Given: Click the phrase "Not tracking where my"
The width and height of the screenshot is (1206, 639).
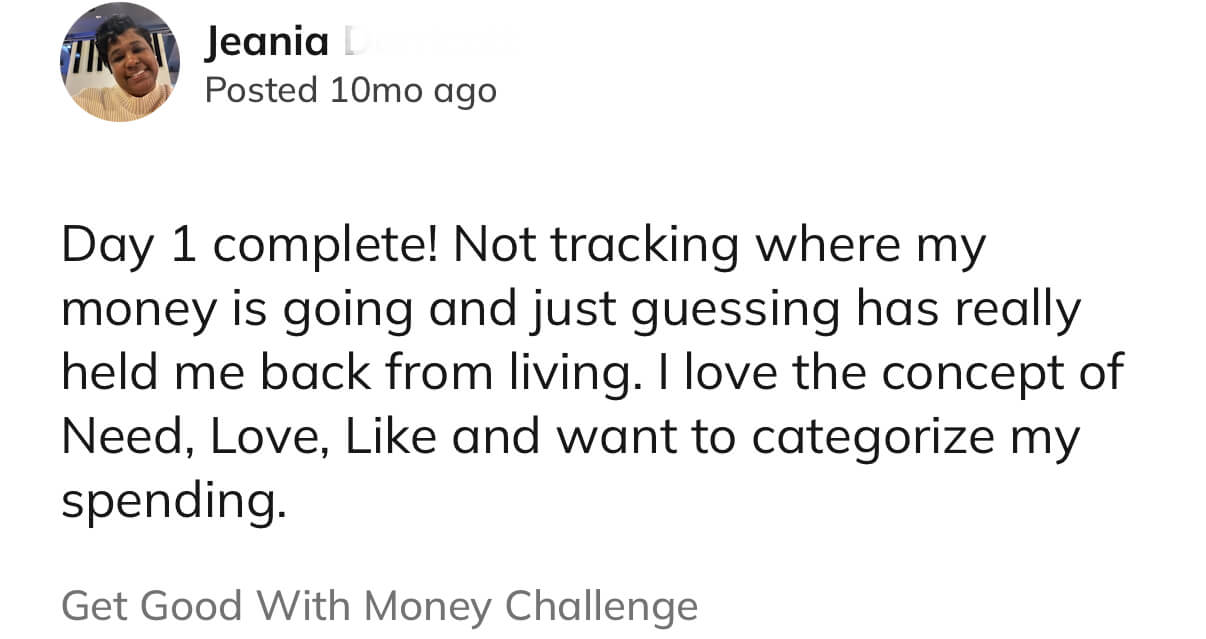Looking at the screenshot, I should point(720,247).
